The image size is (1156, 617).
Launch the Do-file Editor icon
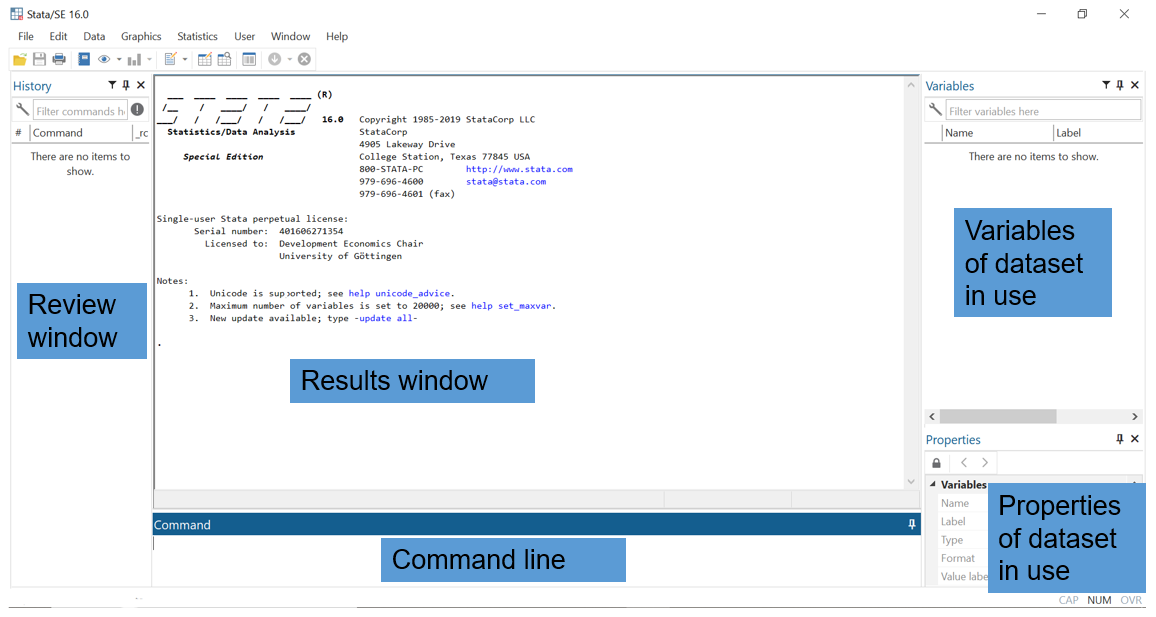pos(170,59)
